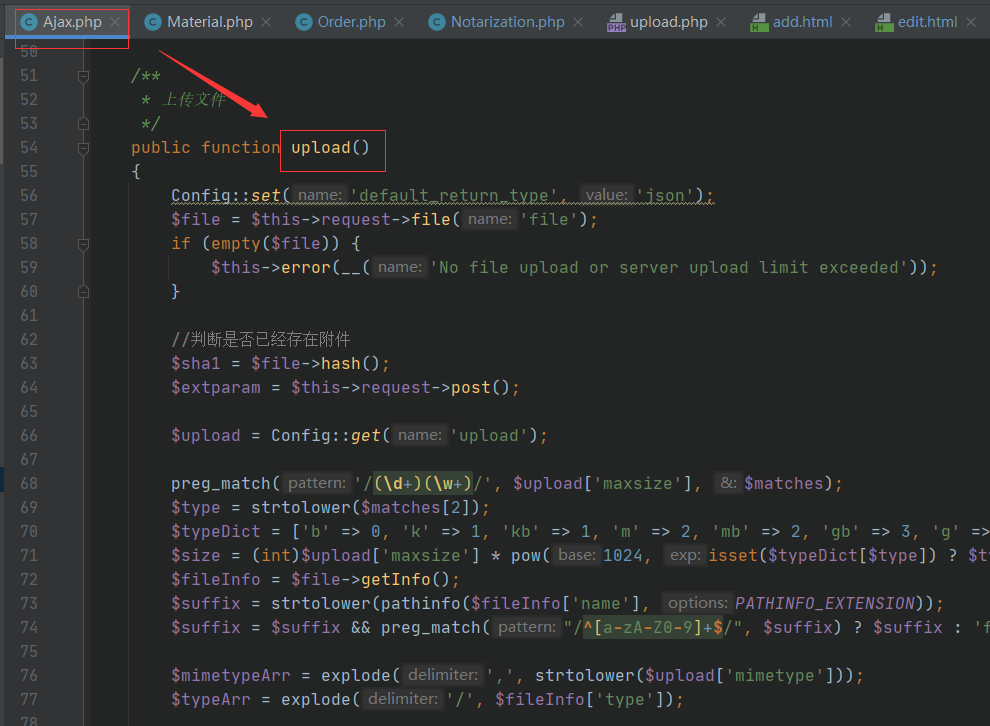
Task: Toggle the comment end fold marker at line 53
Action: (83, 124)
